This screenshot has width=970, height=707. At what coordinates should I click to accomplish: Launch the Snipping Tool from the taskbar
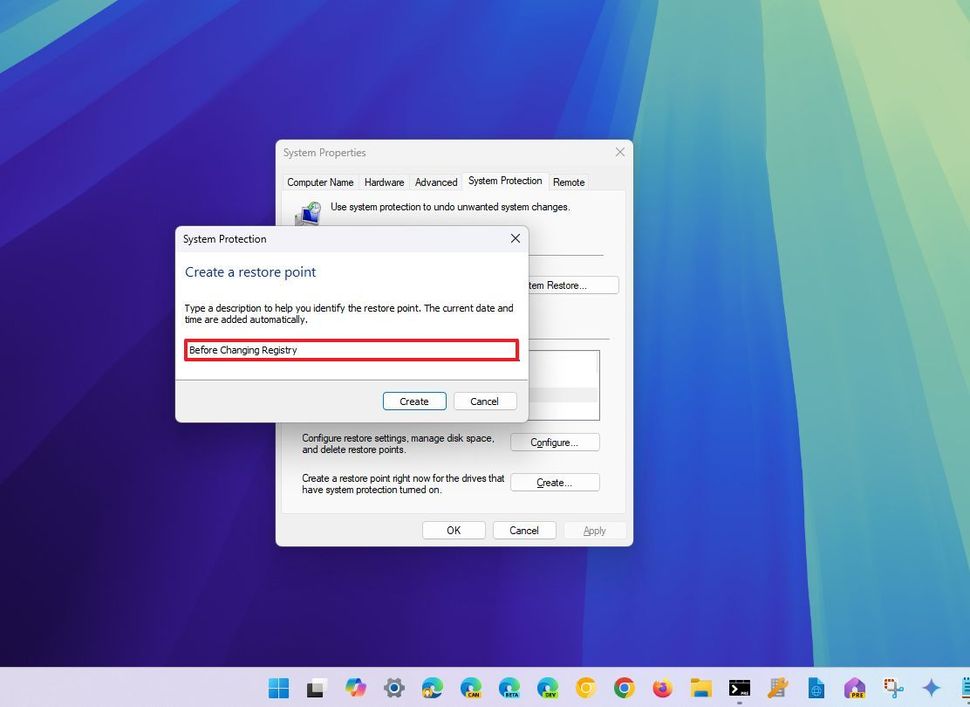point(891,688)
